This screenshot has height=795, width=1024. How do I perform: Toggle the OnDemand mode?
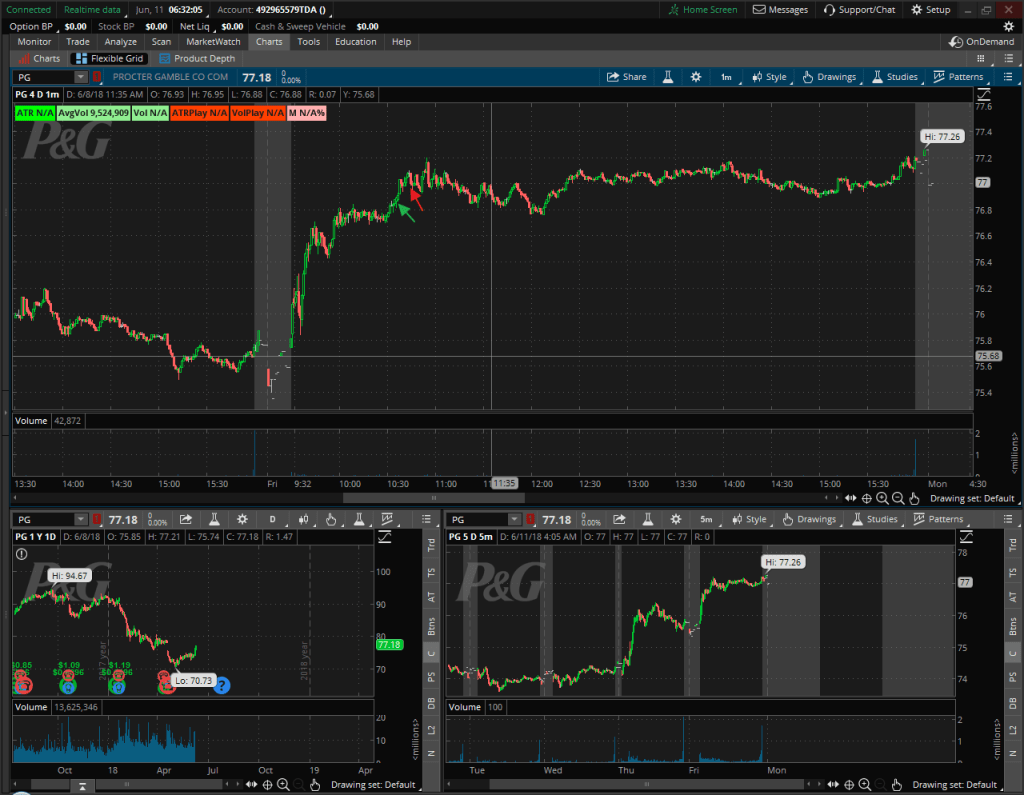click(981, 42)
